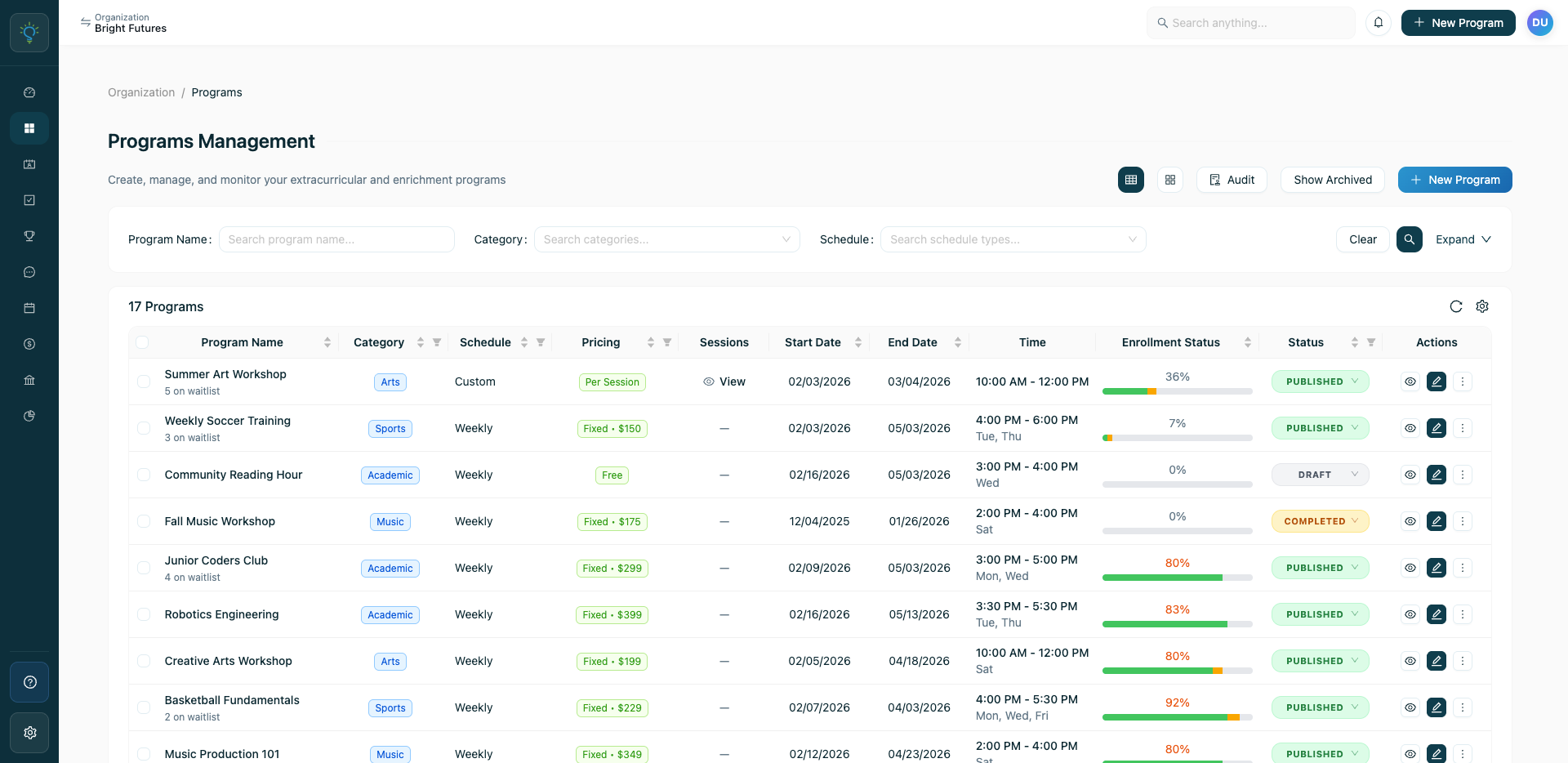Check the select-all header checkbox
Screen dimensions: 1568x763
(x=142, y=342)
